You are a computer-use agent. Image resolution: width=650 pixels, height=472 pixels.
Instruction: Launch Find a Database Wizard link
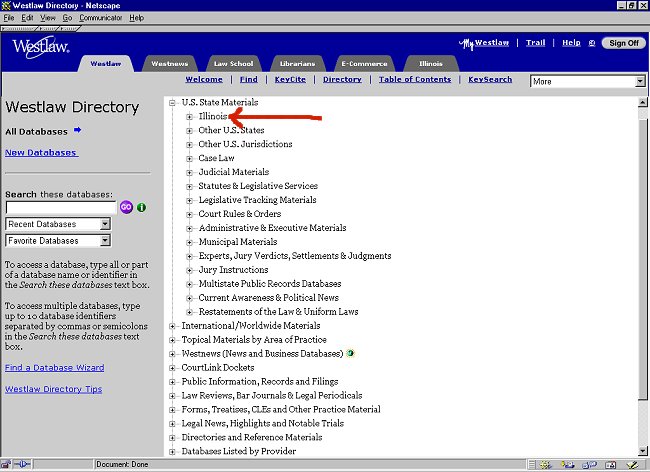(55, 368)
